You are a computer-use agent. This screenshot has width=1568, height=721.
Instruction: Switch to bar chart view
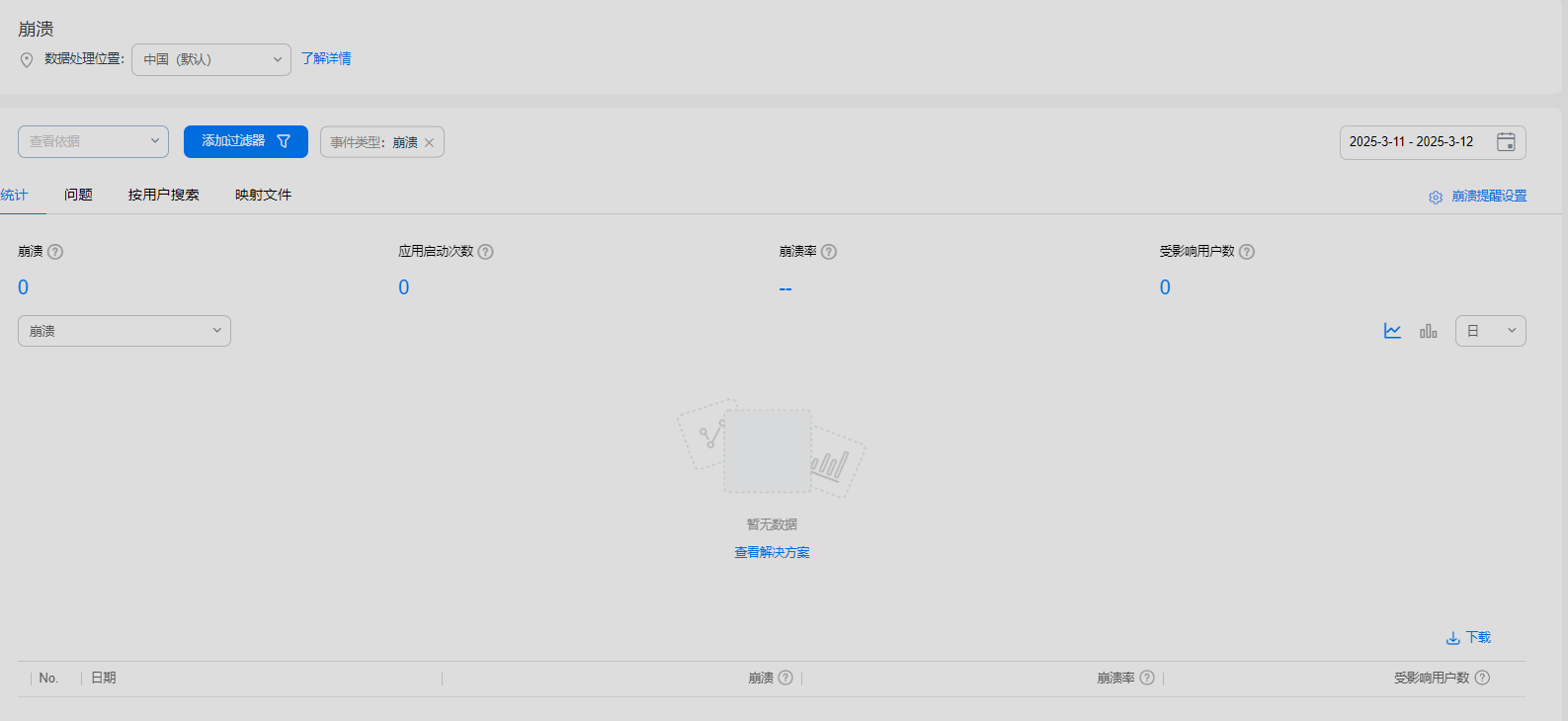(1428, 331)
